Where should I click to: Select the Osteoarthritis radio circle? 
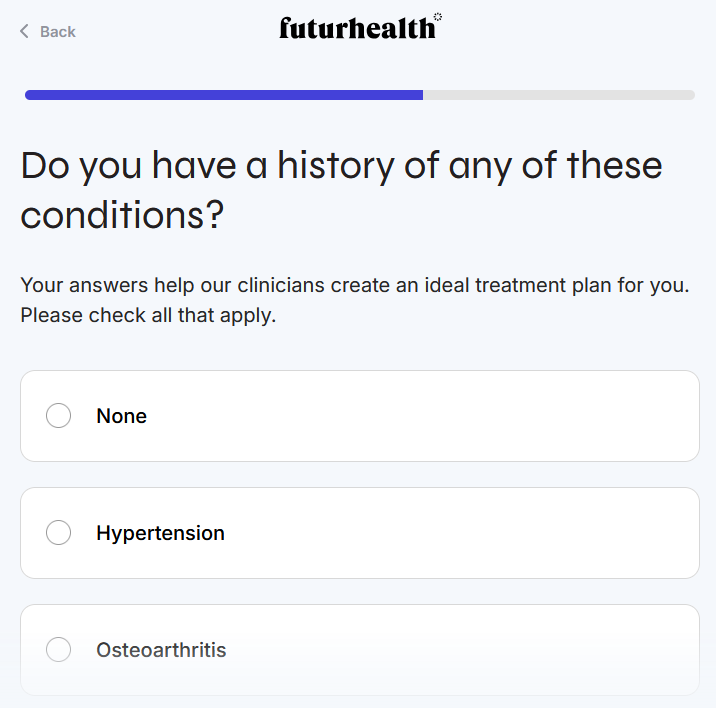coord(59,650)
